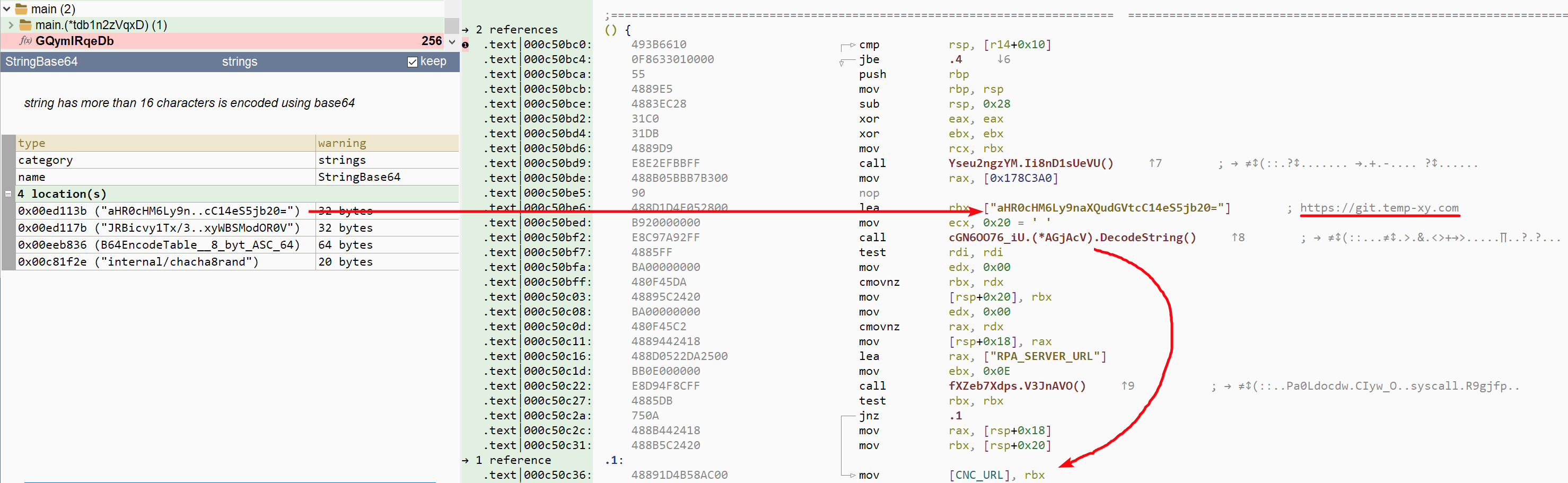Select location 0x00ed113b aHR0cHM6Ly9n entry

(x=159, y=211)
